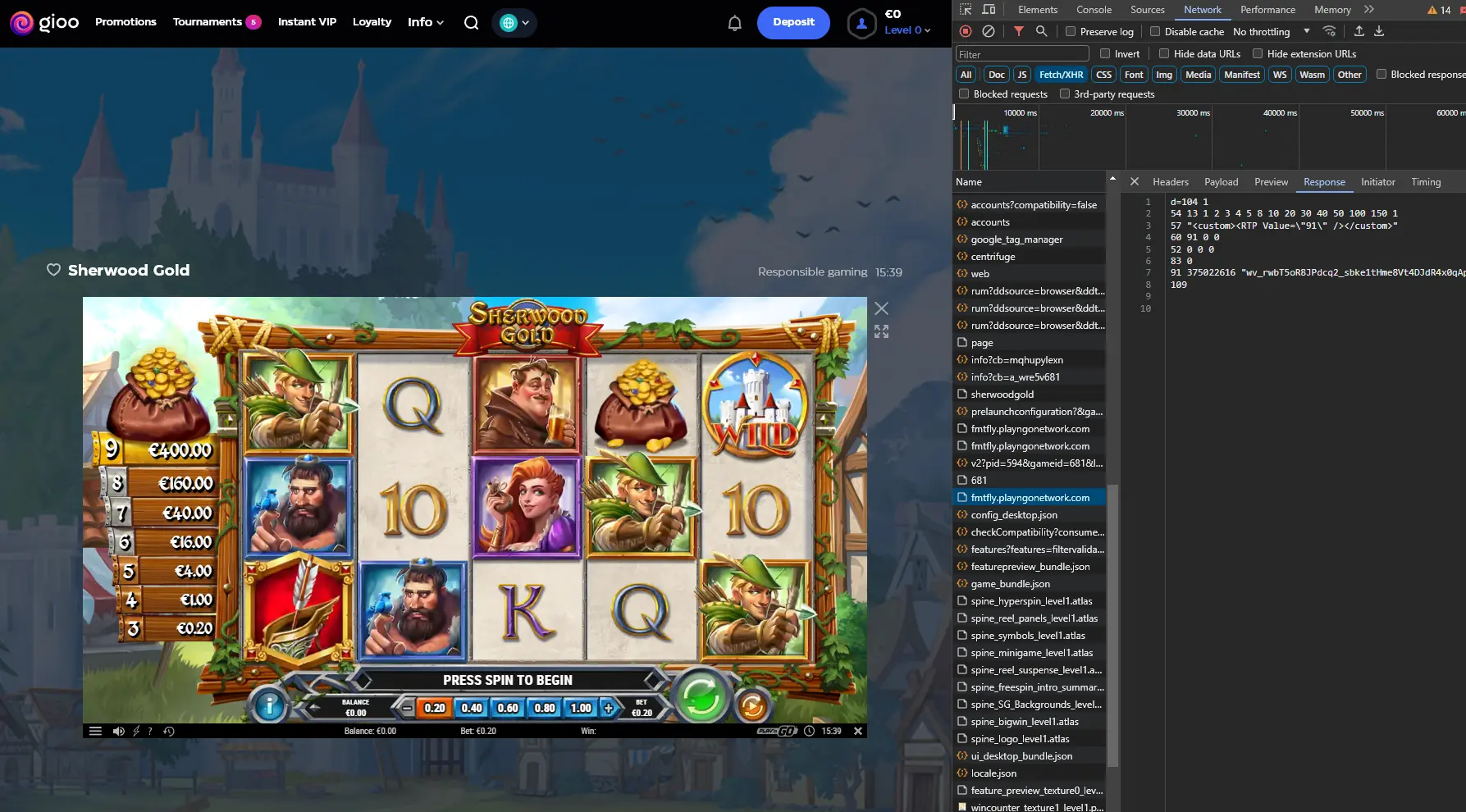Enable Preserve log checkbox
This screenshot has height=812, width=1466.
(x=1071, y=32)
